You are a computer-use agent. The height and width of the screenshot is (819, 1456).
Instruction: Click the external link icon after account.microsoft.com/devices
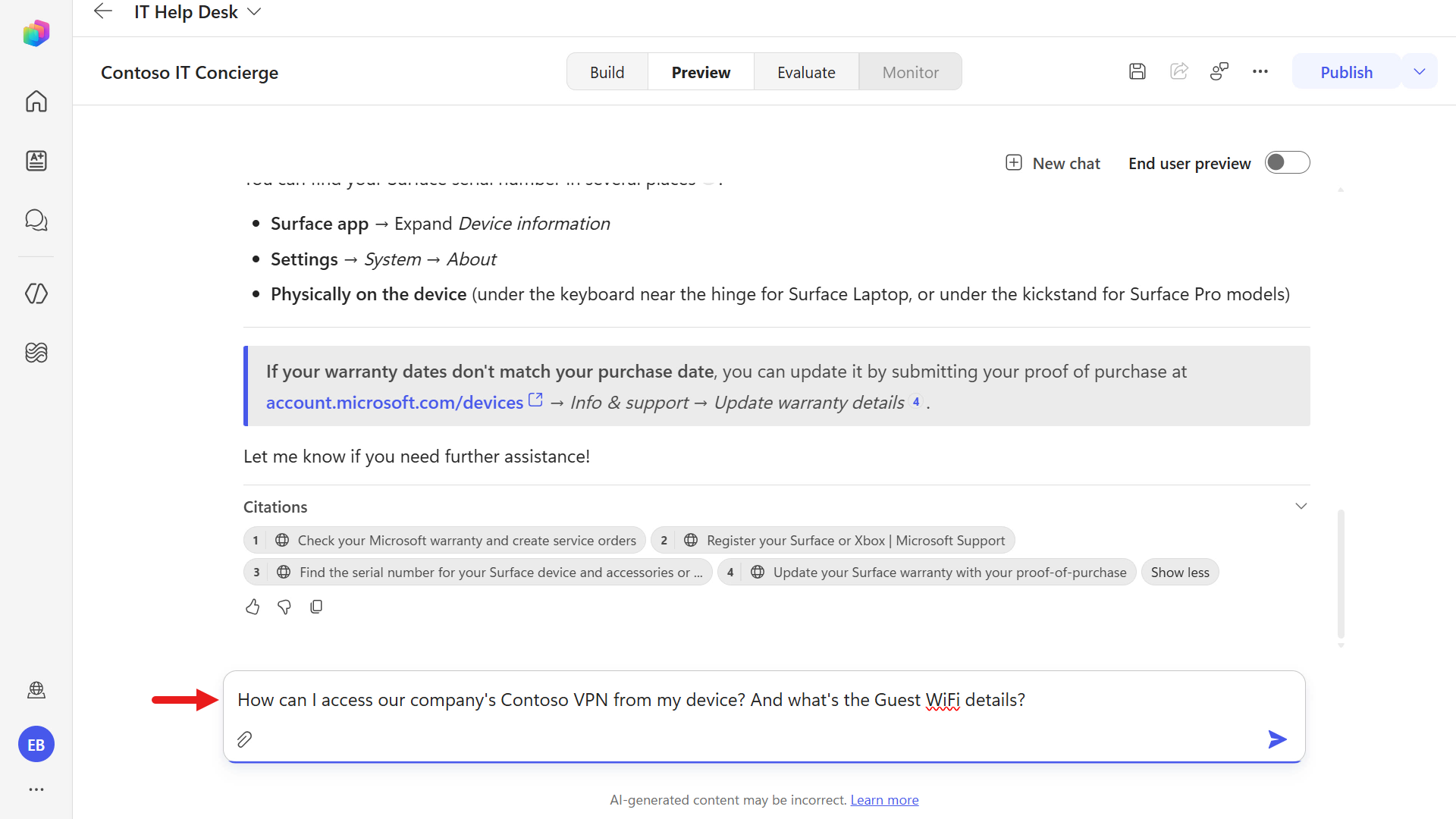(535, 400)
